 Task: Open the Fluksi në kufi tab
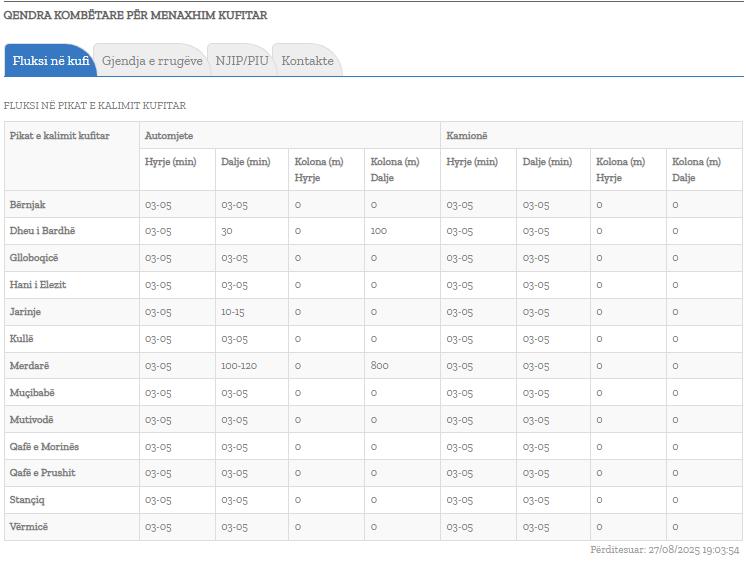click(x=50, y=61)
